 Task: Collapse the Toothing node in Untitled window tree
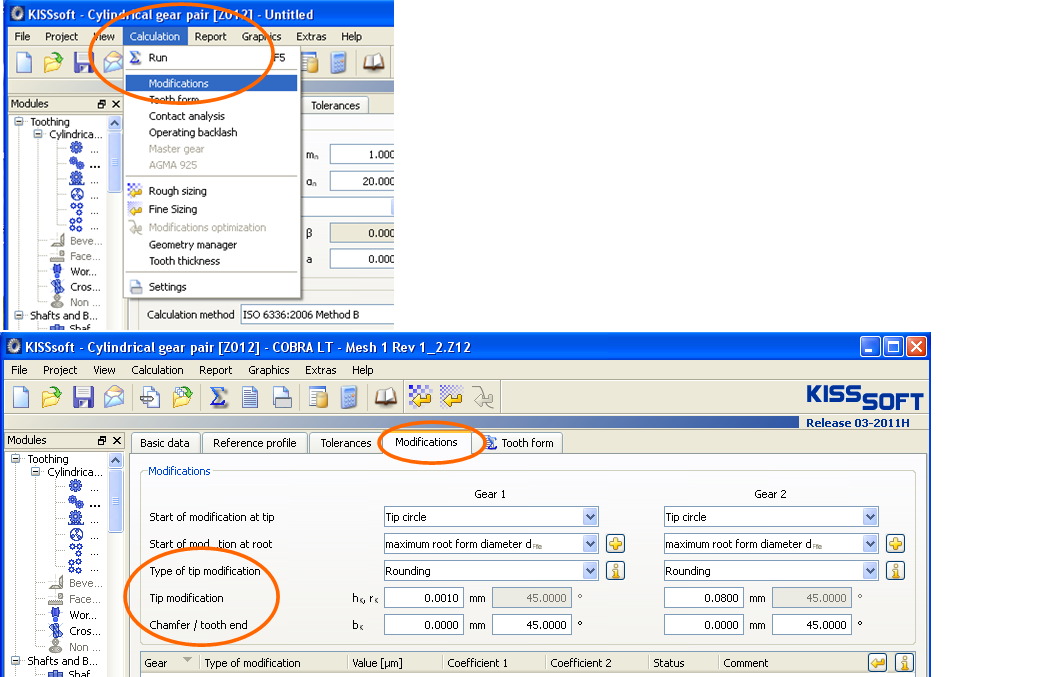19,121
